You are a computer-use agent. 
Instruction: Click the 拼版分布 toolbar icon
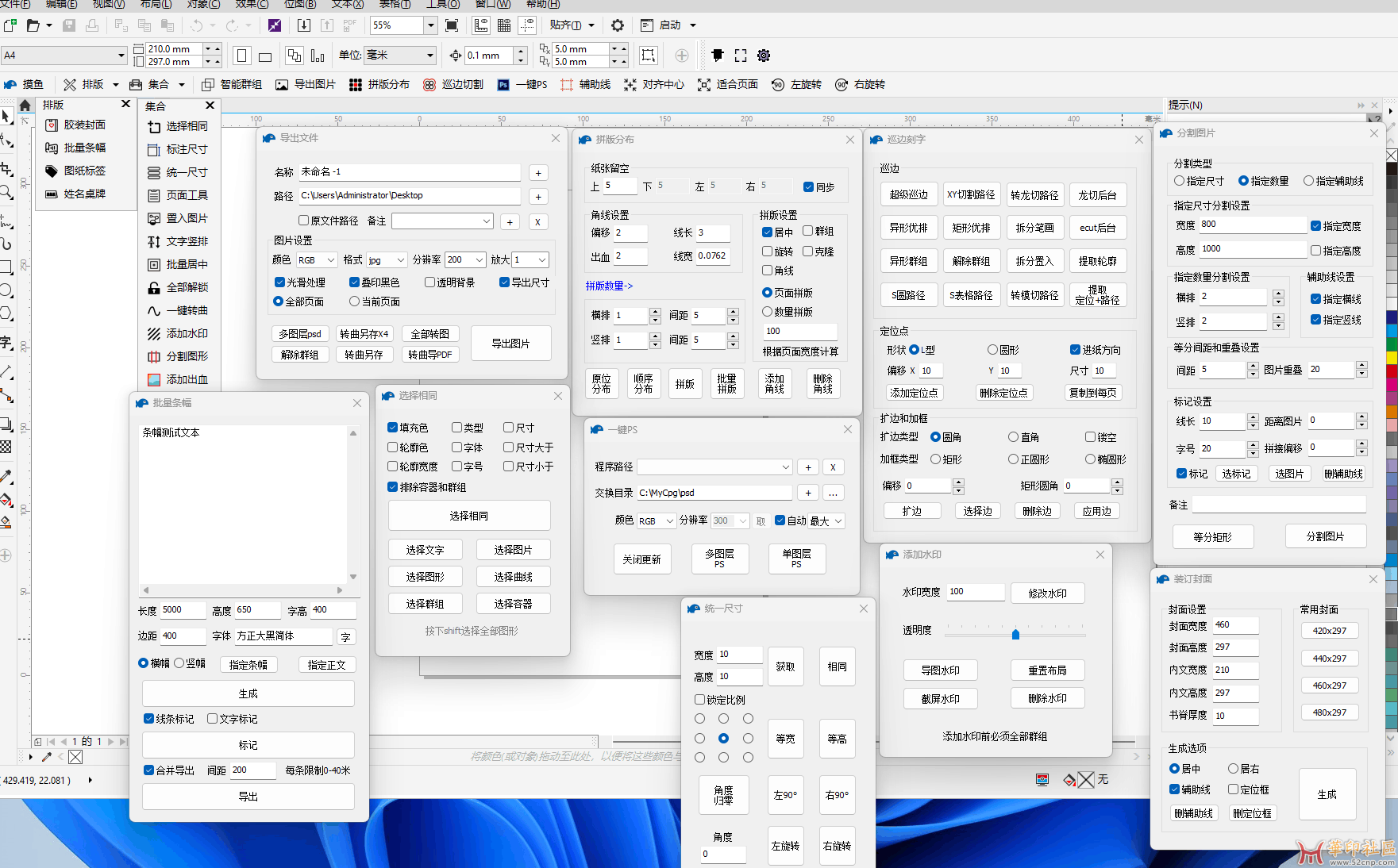point(356,85)
